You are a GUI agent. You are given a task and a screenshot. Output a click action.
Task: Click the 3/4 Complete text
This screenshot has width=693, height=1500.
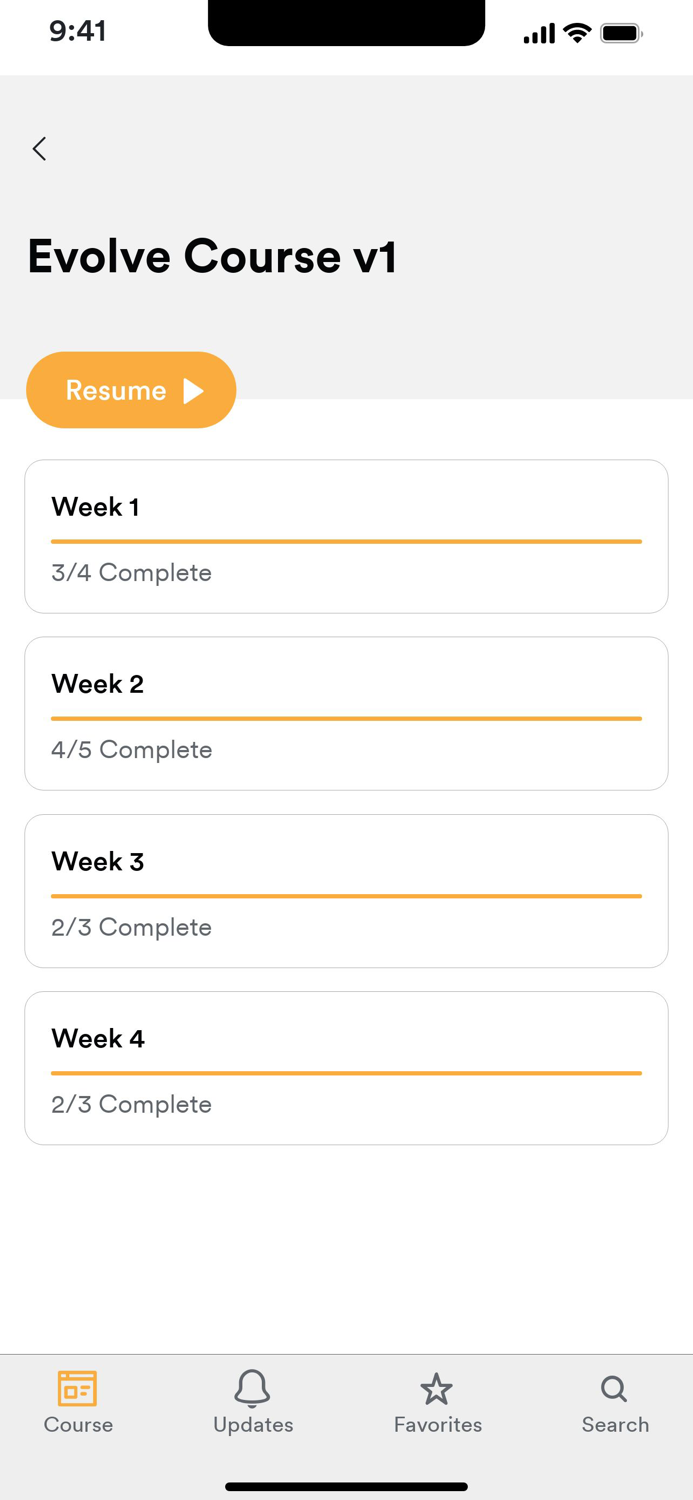[131, 573]
